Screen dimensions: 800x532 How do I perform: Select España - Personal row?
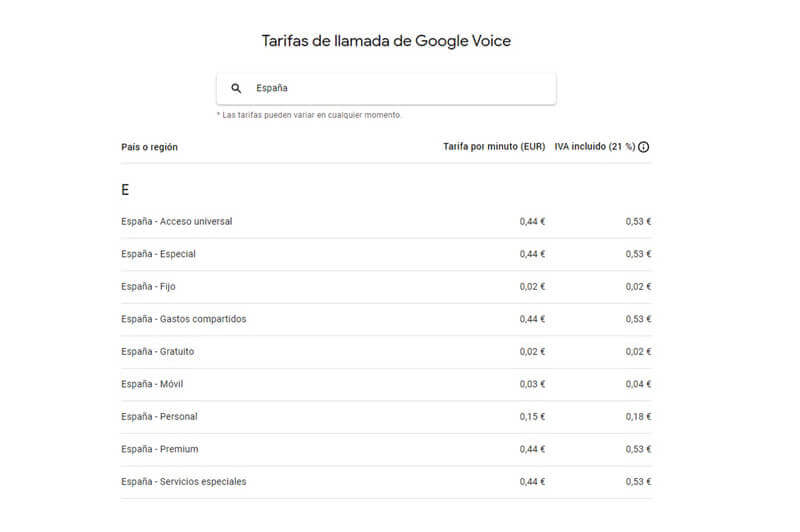point(386,417)
